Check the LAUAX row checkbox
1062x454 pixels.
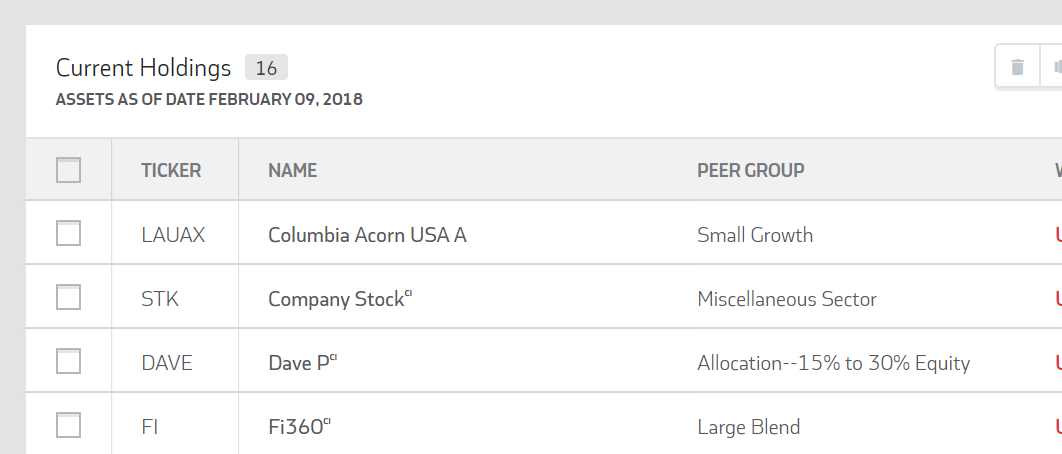tap(68, 234)
